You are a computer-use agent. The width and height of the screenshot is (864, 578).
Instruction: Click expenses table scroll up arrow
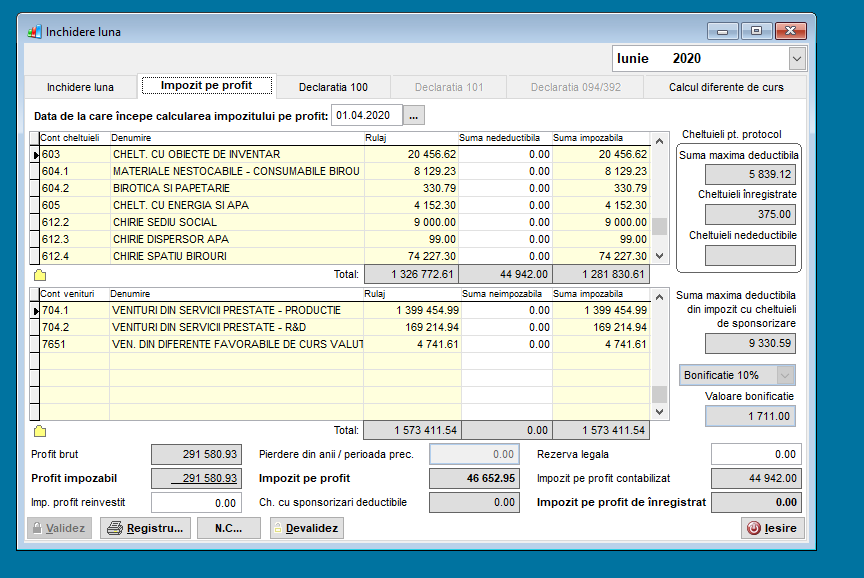[660, 141]
